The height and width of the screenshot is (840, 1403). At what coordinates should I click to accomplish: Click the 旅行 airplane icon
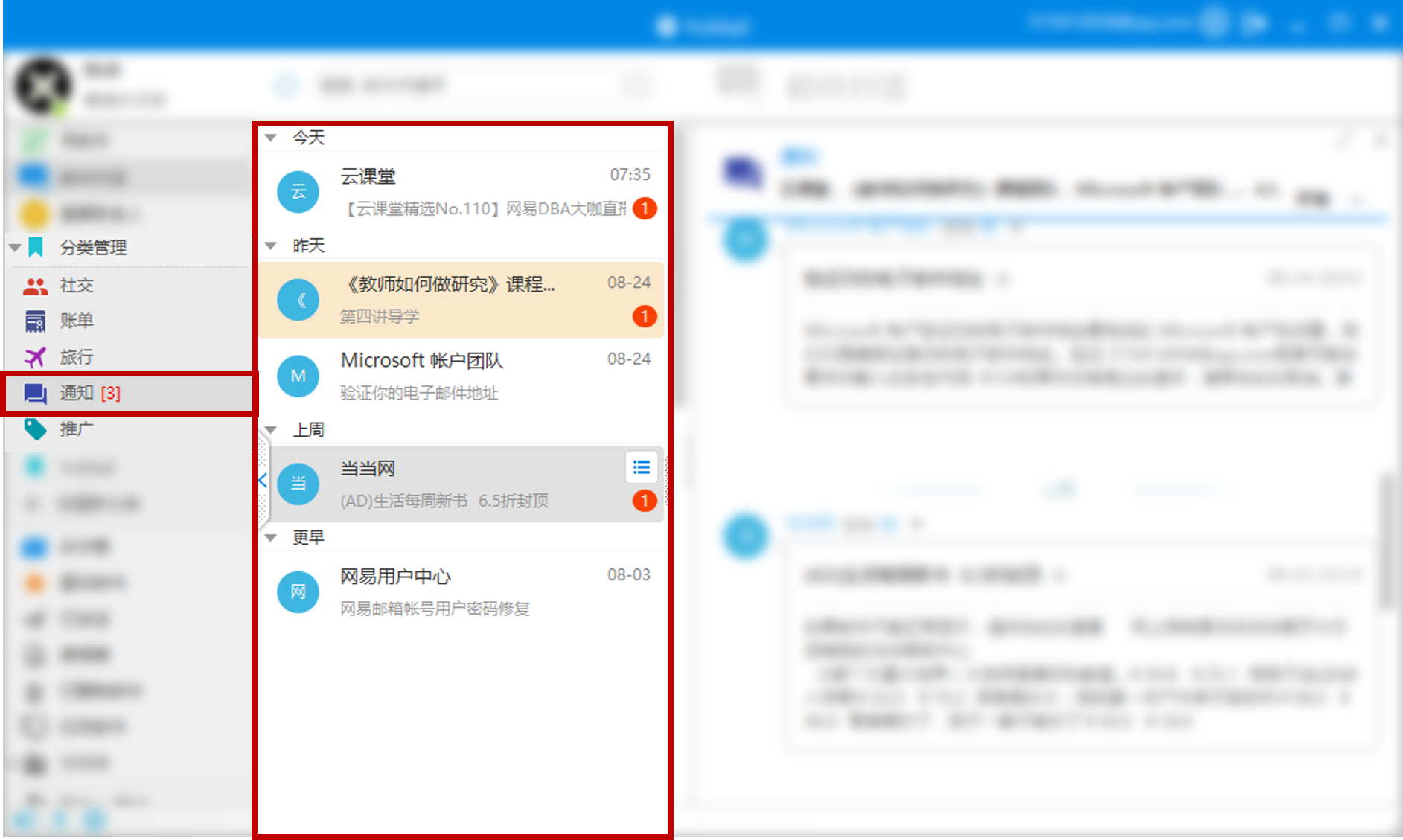[x=35, y=357]
